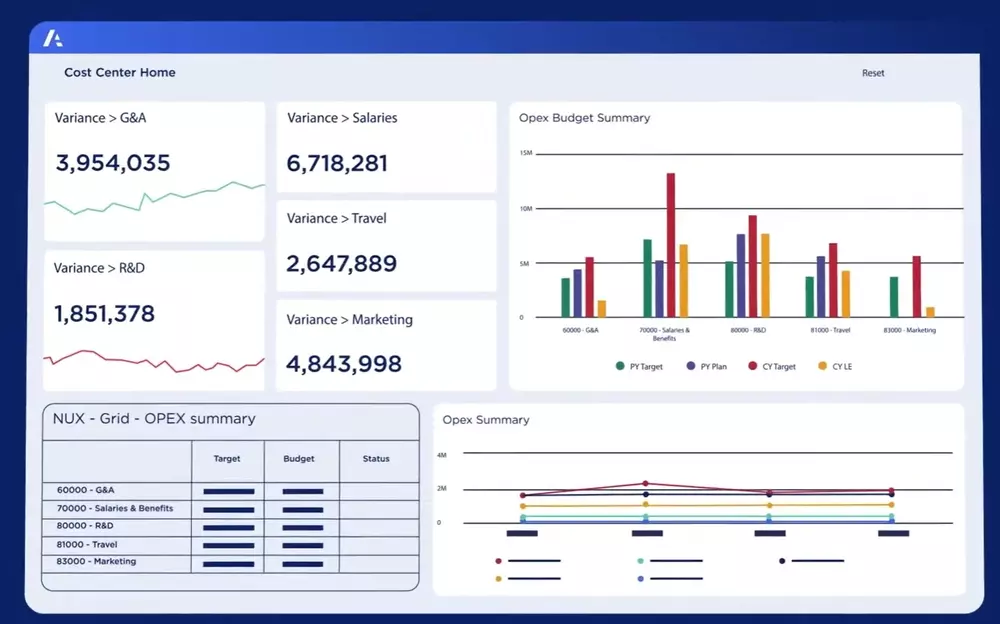
Task: Select the 70000 - Salaries & Benefits grid row
Action: (231, 509)
